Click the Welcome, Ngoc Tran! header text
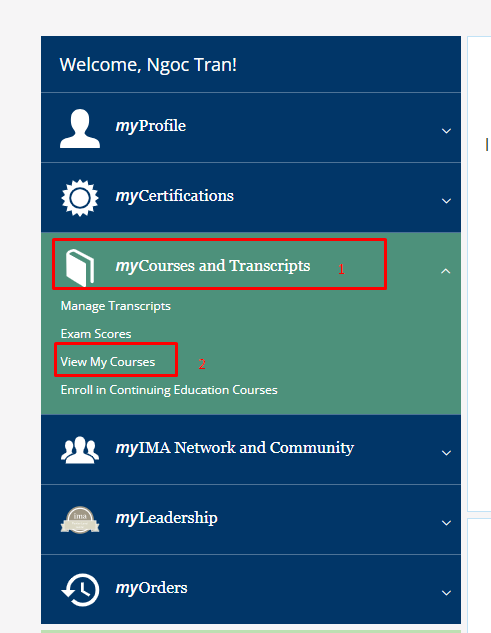This screenshot has width=491, height=633. [x=148, y=65]
